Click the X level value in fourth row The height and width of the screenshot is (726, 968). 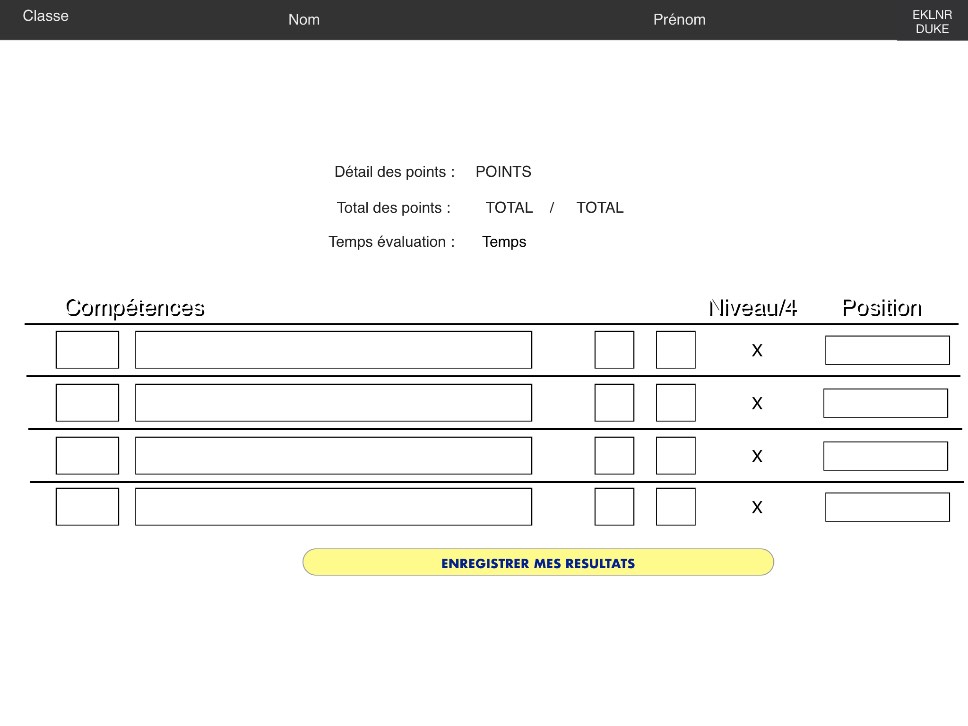point(757,507)
